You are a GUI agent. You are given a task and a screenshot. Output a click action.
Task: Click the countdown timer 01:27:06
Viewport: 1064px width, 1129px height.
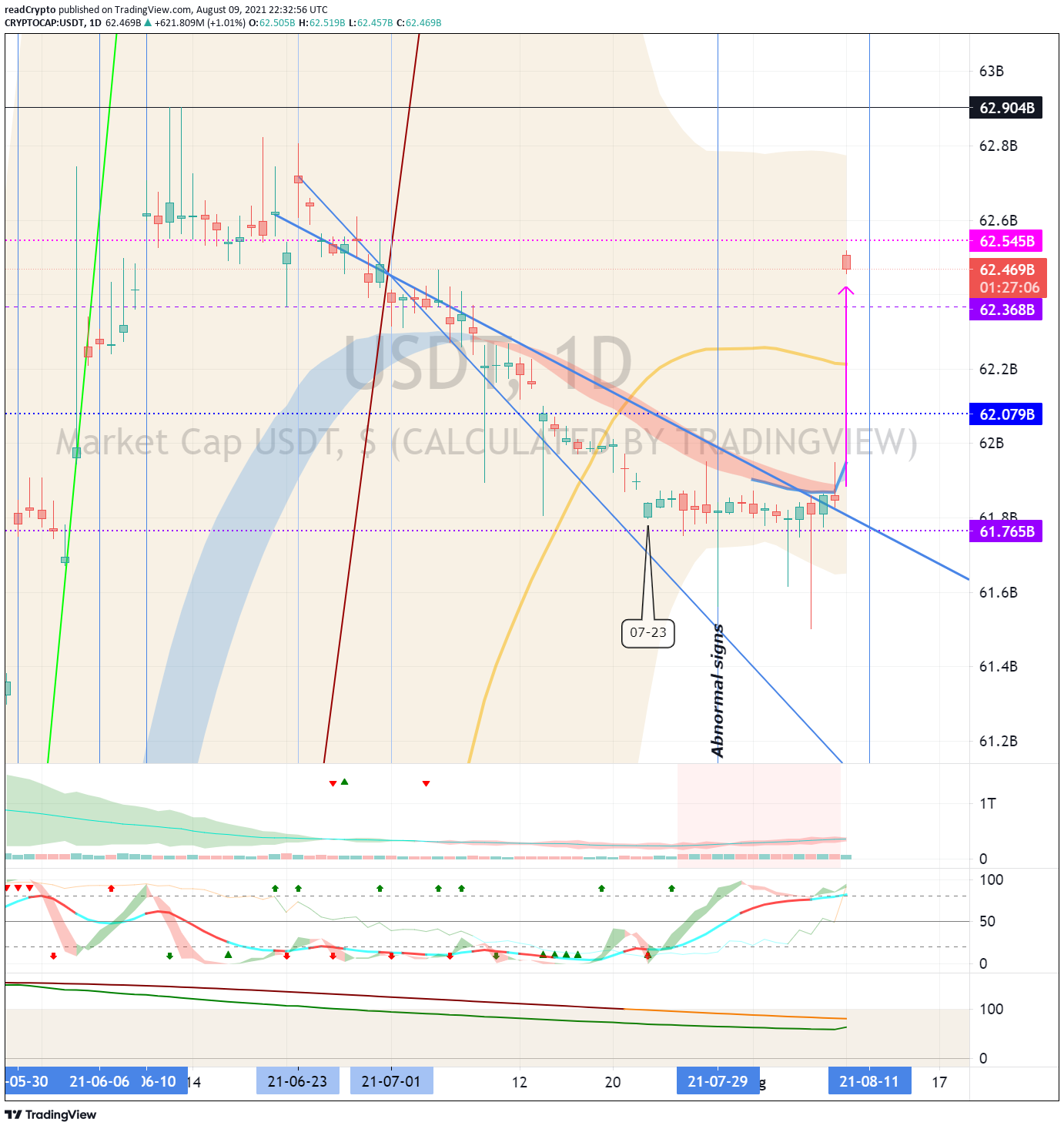[x=1009, y=288]
